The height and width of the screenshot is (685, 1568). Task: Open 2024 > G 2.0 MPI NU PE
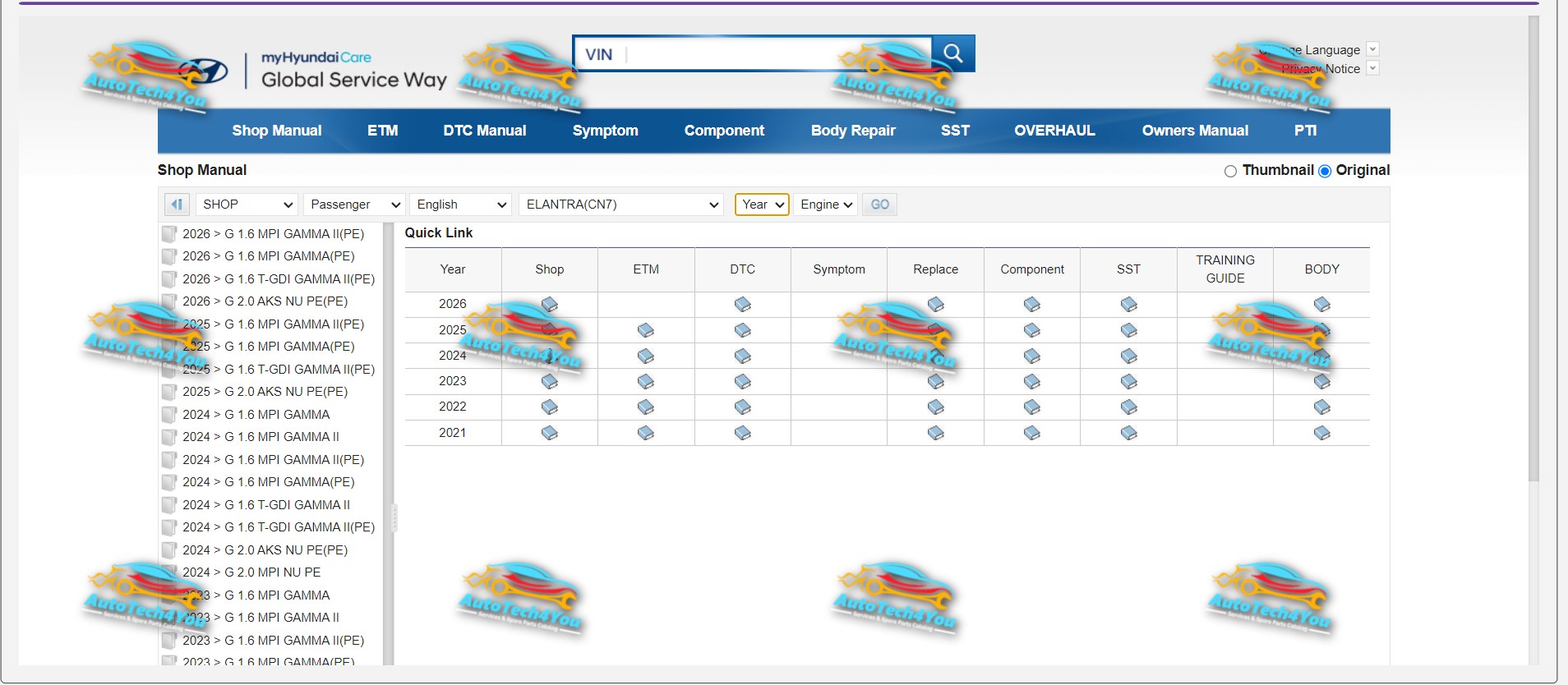click(x=251, y=572)
